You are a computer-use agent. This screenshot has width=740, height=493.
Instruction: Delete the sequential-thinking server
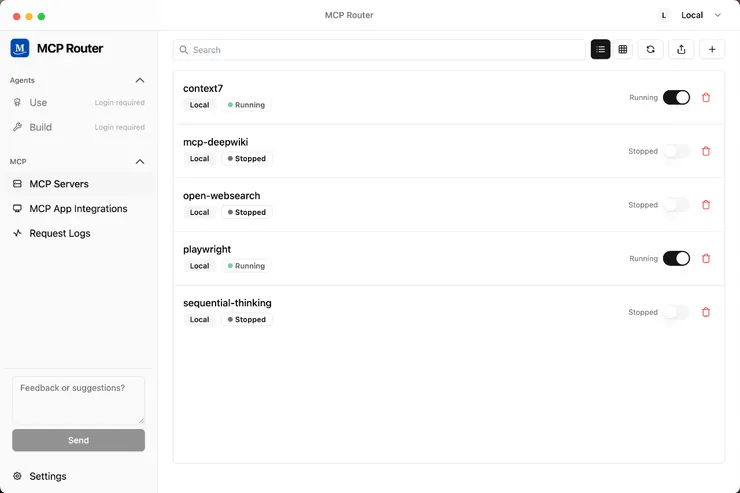[706, 312]
